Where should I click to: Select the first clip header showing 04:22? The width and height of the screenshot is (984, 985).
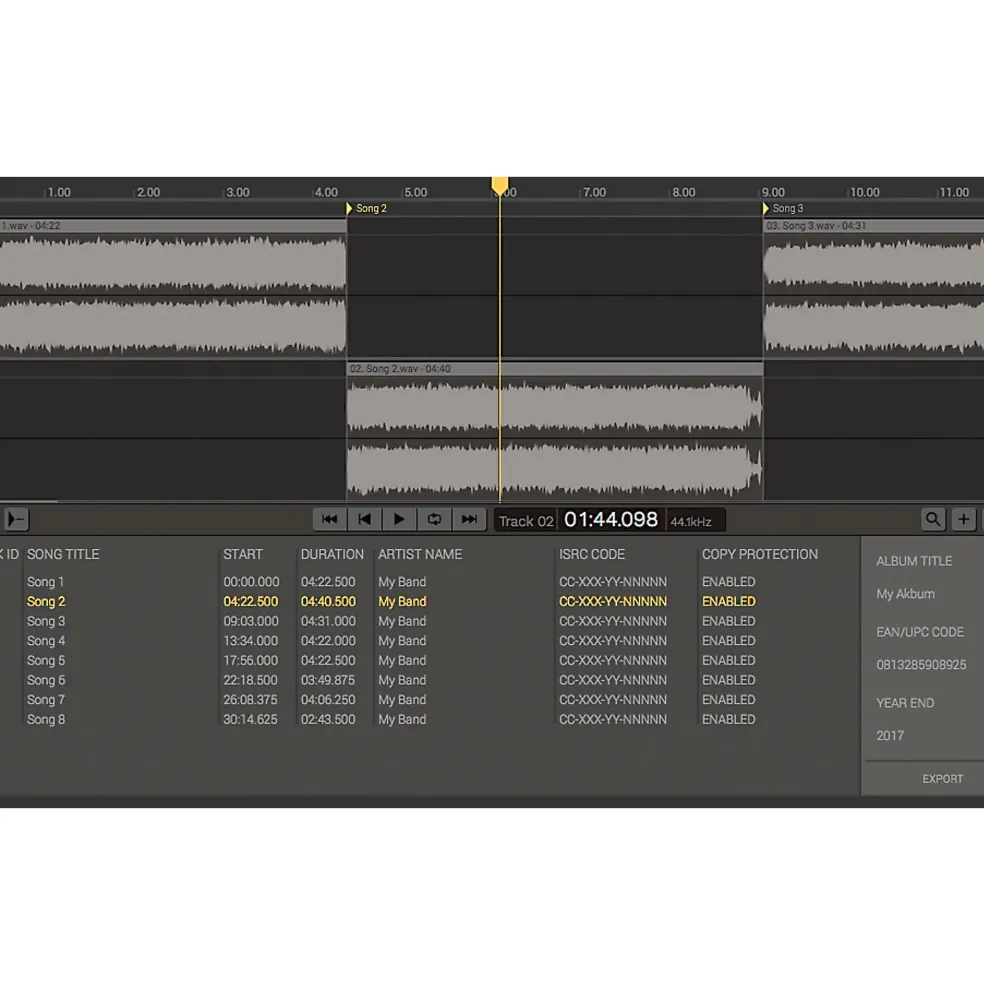(x=173, y=226)
